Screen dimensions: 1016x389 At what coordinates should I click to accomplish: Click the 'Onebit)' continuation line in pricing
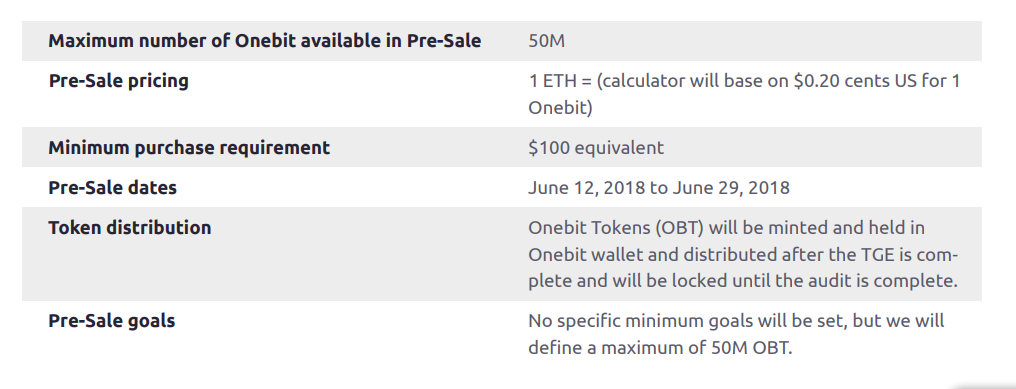point(560,108)
